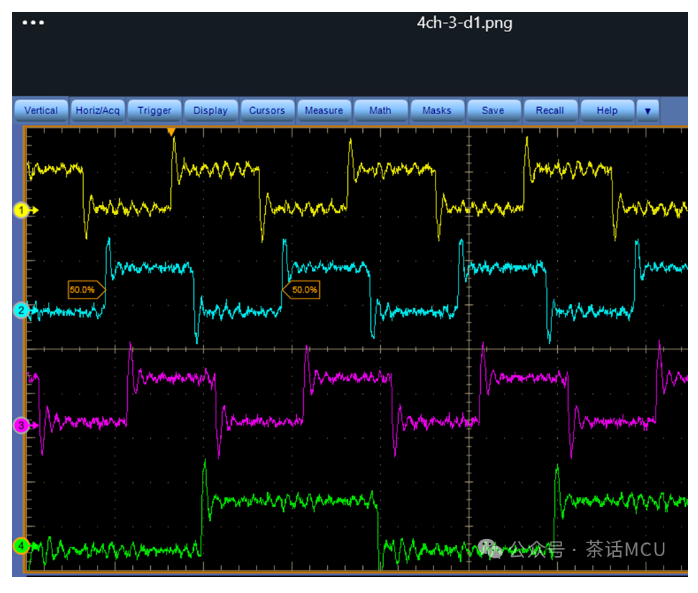Screen dimensions: 698x593
Task: Select the yellow channel 1 marker
Action: click(21, 210)
